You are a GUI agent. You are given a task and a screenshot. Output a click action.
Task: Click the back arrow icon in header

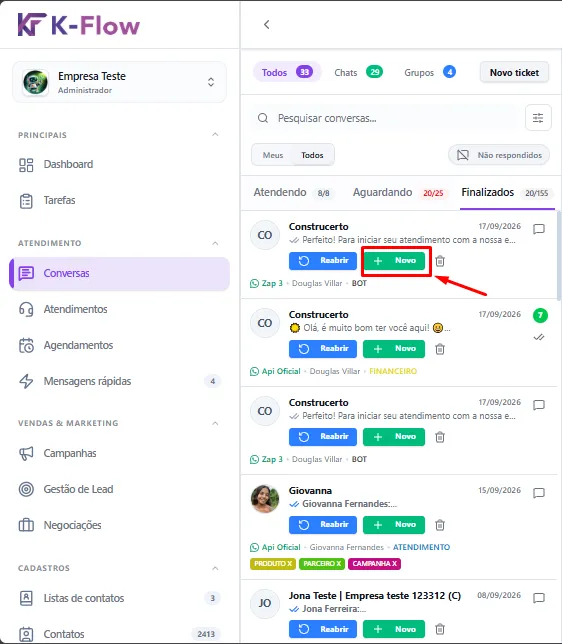coord(267,25)
